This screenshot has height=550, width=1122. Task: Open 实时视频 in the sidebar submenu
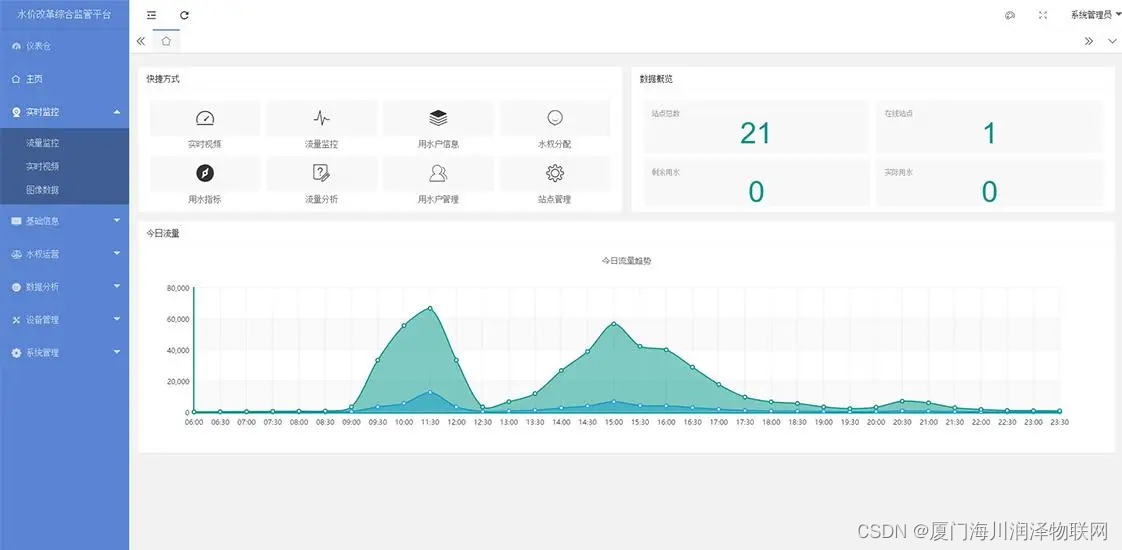tap(42, 167)
